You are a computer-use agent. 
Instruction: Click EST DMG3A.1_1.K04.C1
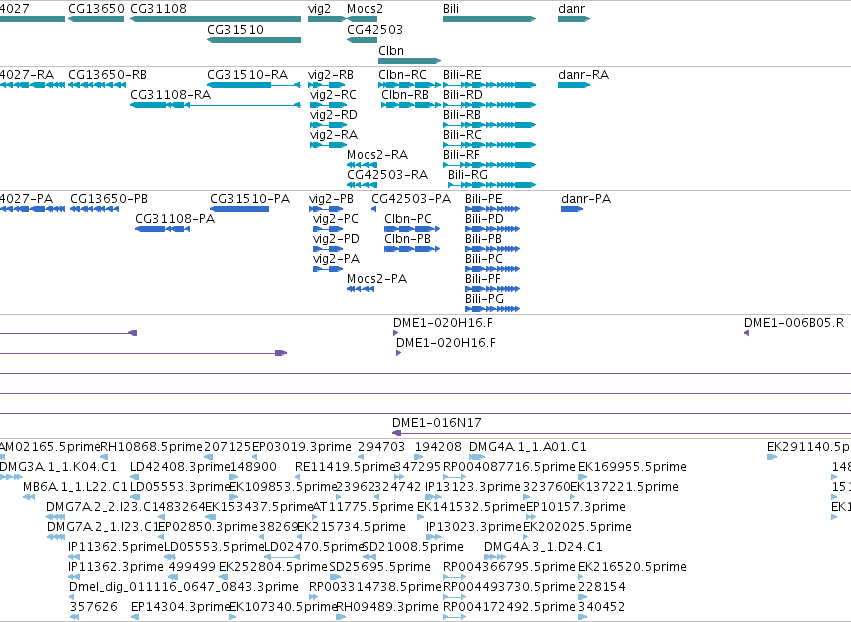(11, 477)
